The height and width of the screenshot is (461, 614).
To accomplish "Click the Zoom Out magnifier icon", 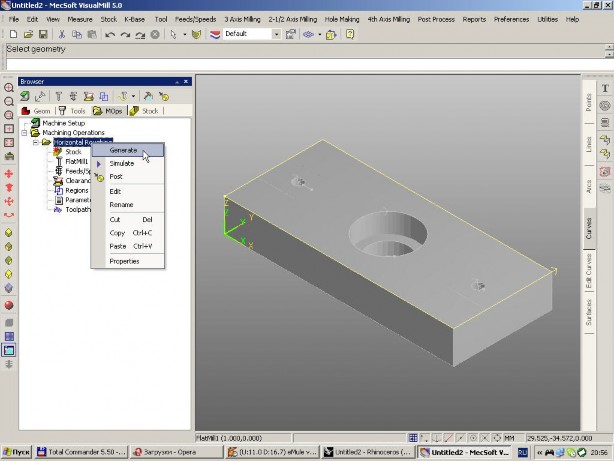I will point(9,101).
